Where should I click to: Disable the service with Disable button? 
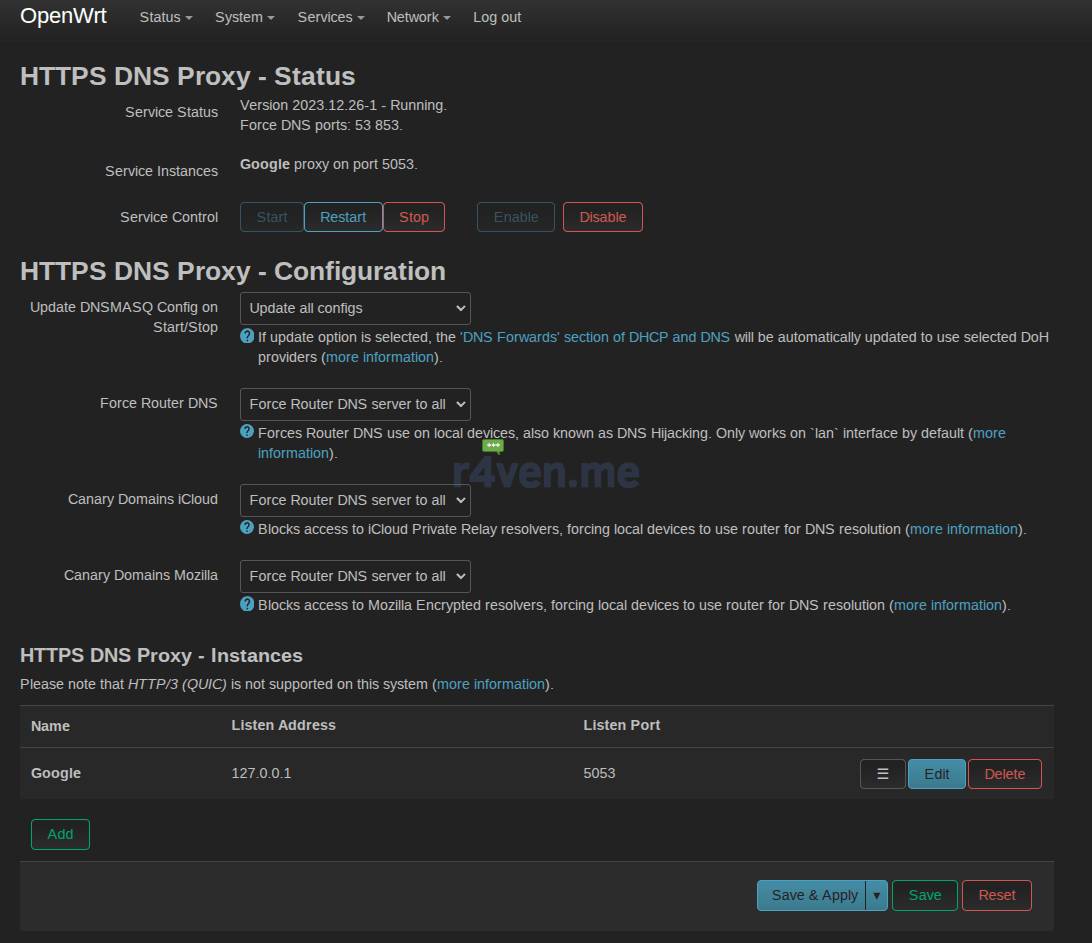click(602, 217)
